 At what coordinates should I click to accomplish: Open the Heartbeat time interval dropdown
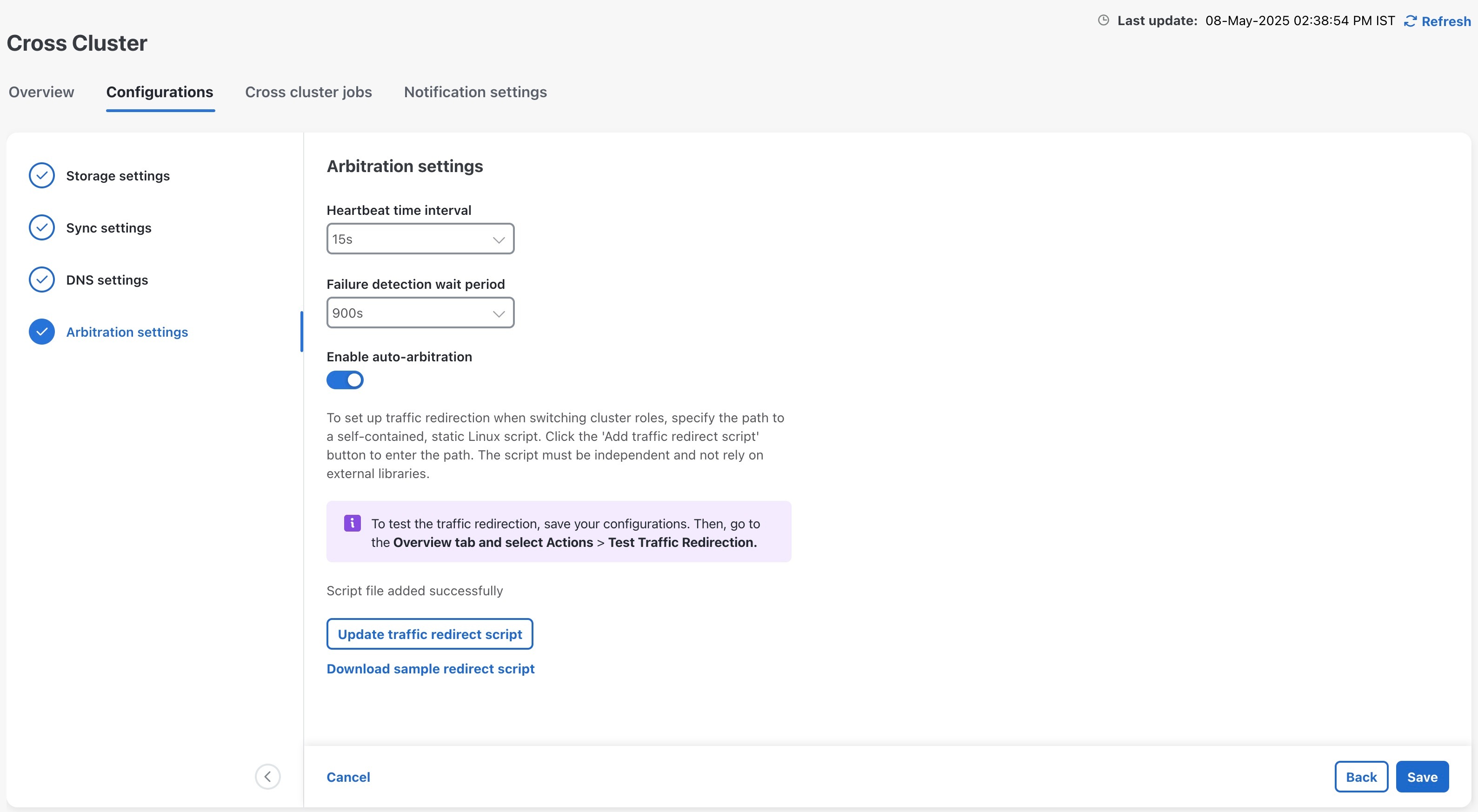(x=420, y=239)
